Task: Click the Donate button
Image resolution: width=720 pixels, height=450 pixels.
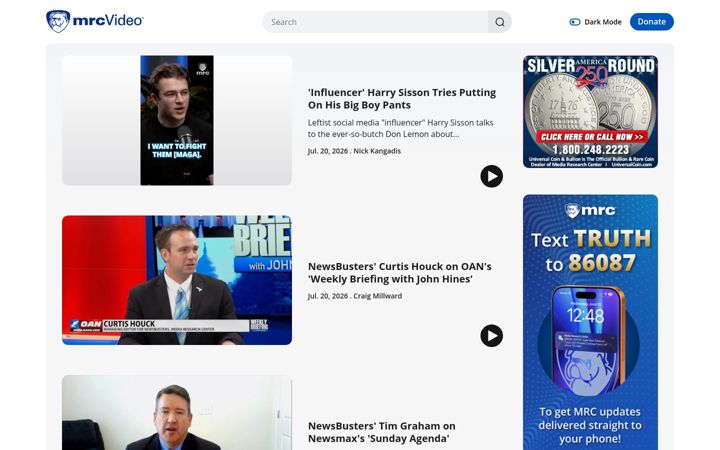Action: [x=652, y=22]
